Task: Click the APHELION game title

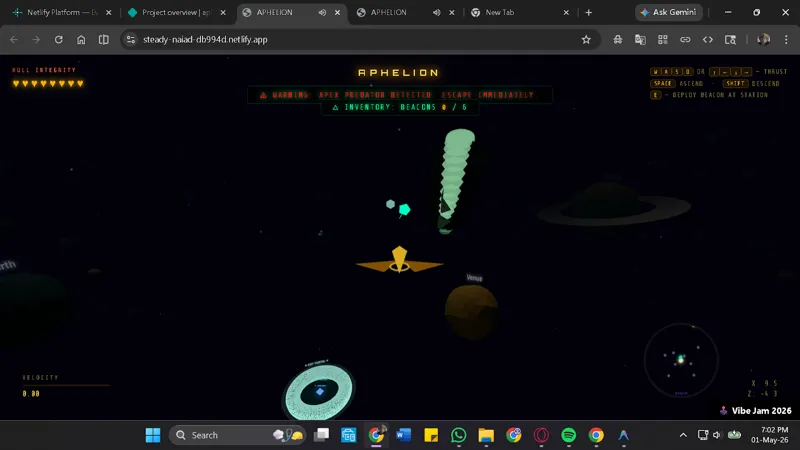Action: pyautogui.click(x=398, y=72)
